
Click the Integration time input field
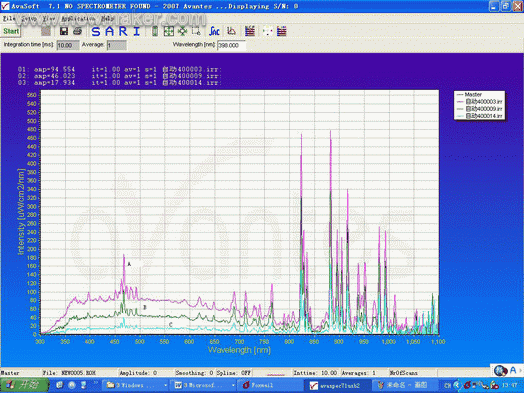tap(68, 45)
